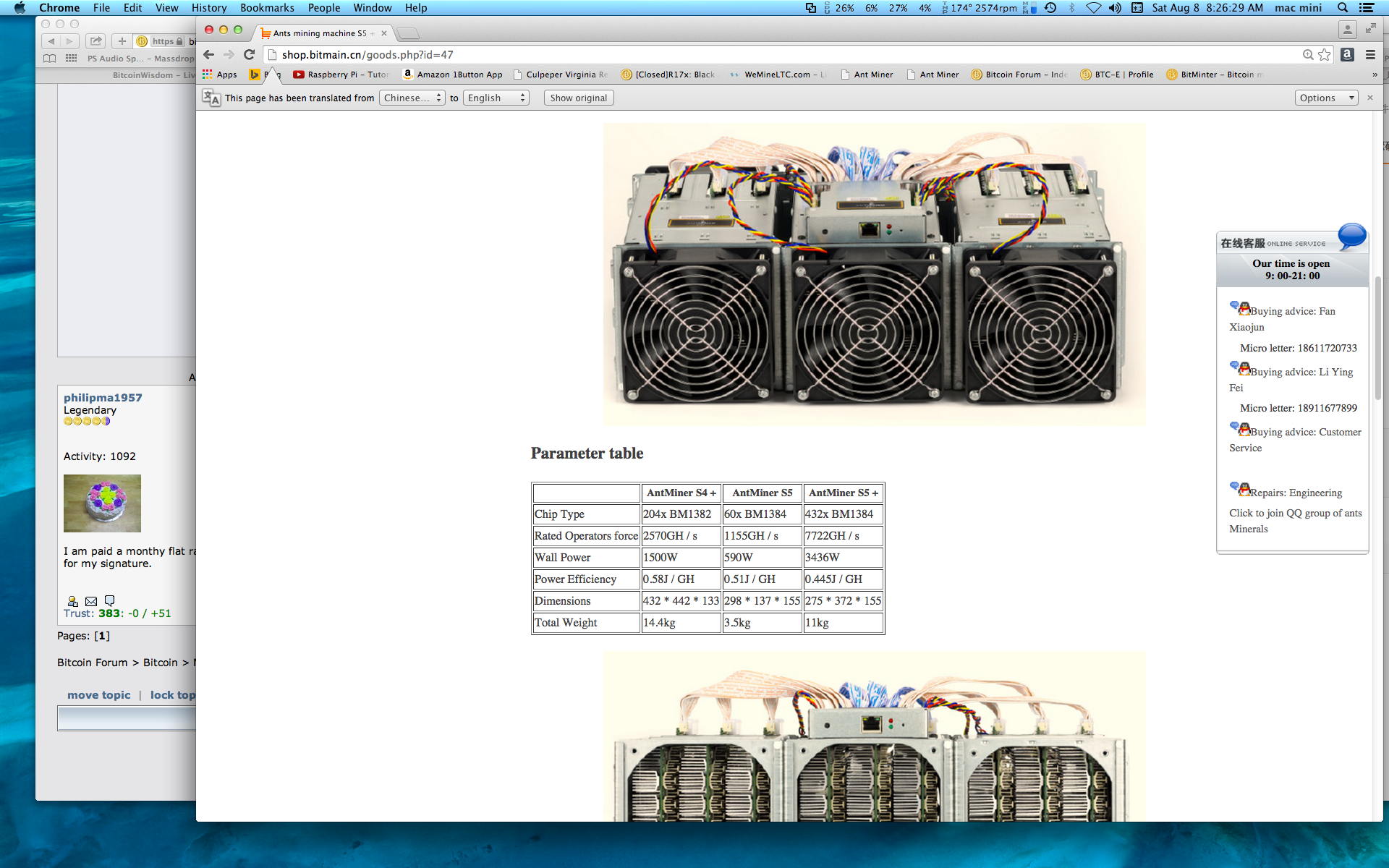Open Safari's top sites grid icon
Image resolution: width=1389 pixels, height=868 pixels.
71,59
